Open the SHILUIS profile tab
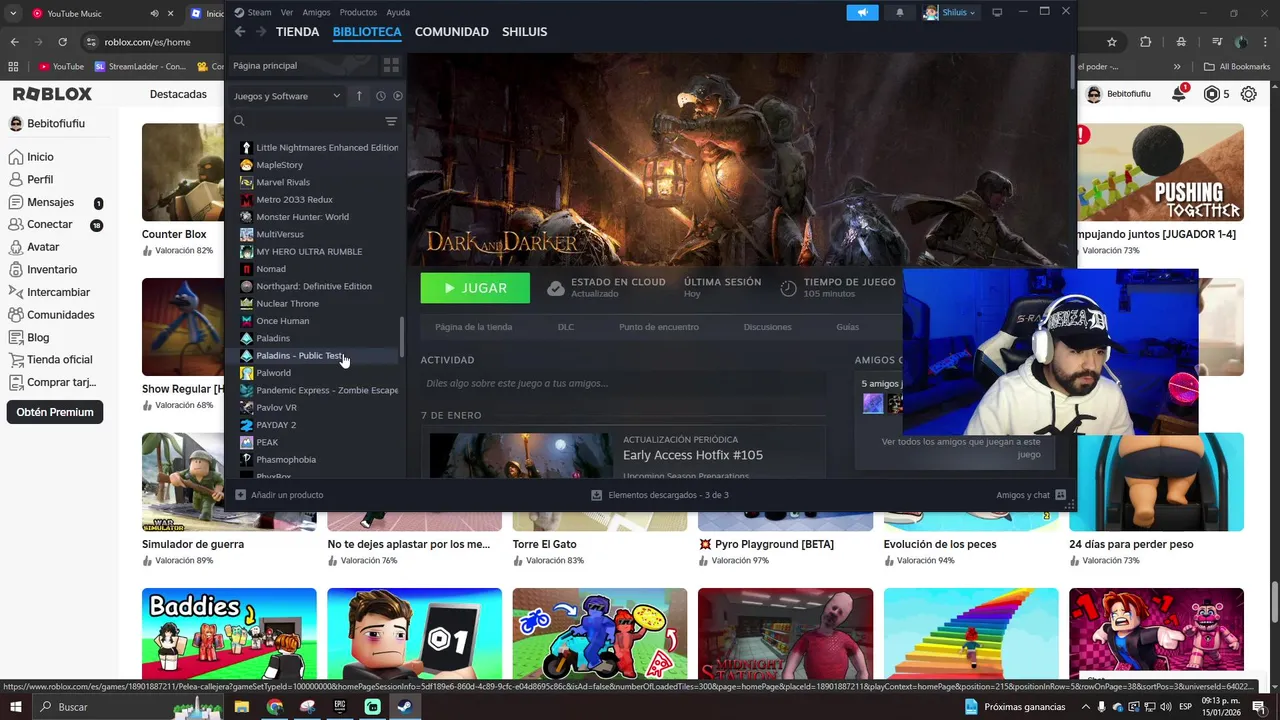Viewport: 1280px width, 720px height. pyautogui.click(x=524, y=32)
